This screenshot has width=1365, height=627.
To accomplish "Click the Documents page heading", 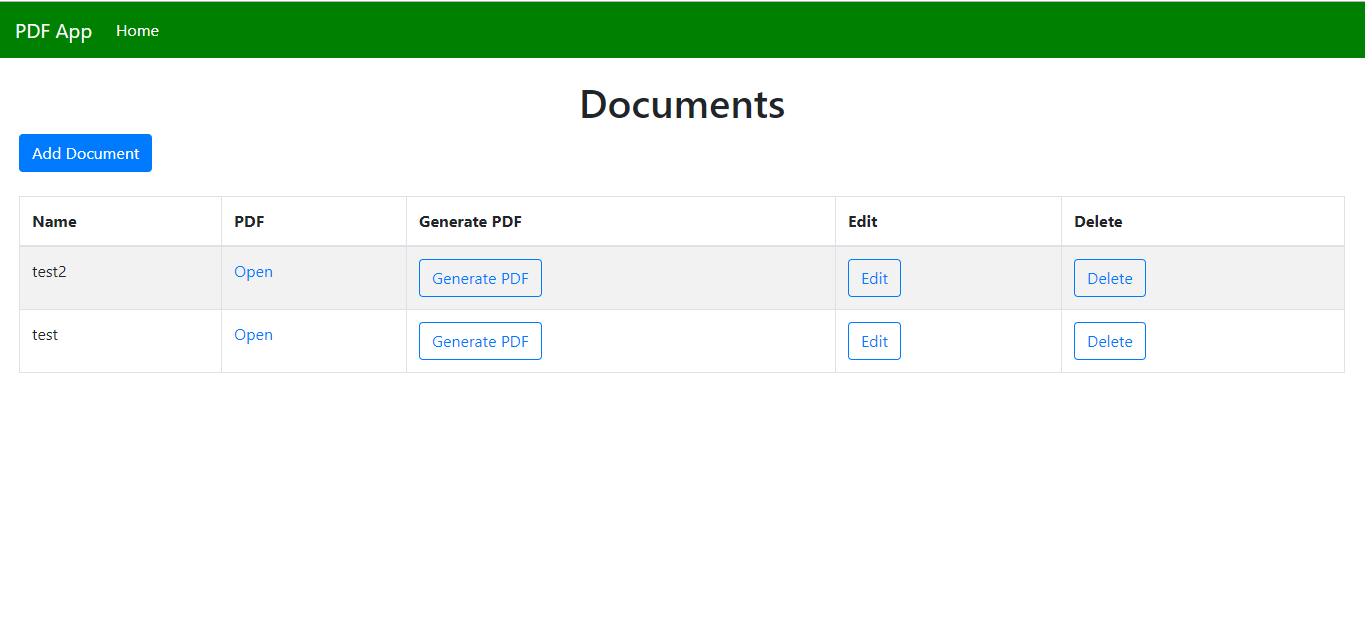I will pos(682,104).
